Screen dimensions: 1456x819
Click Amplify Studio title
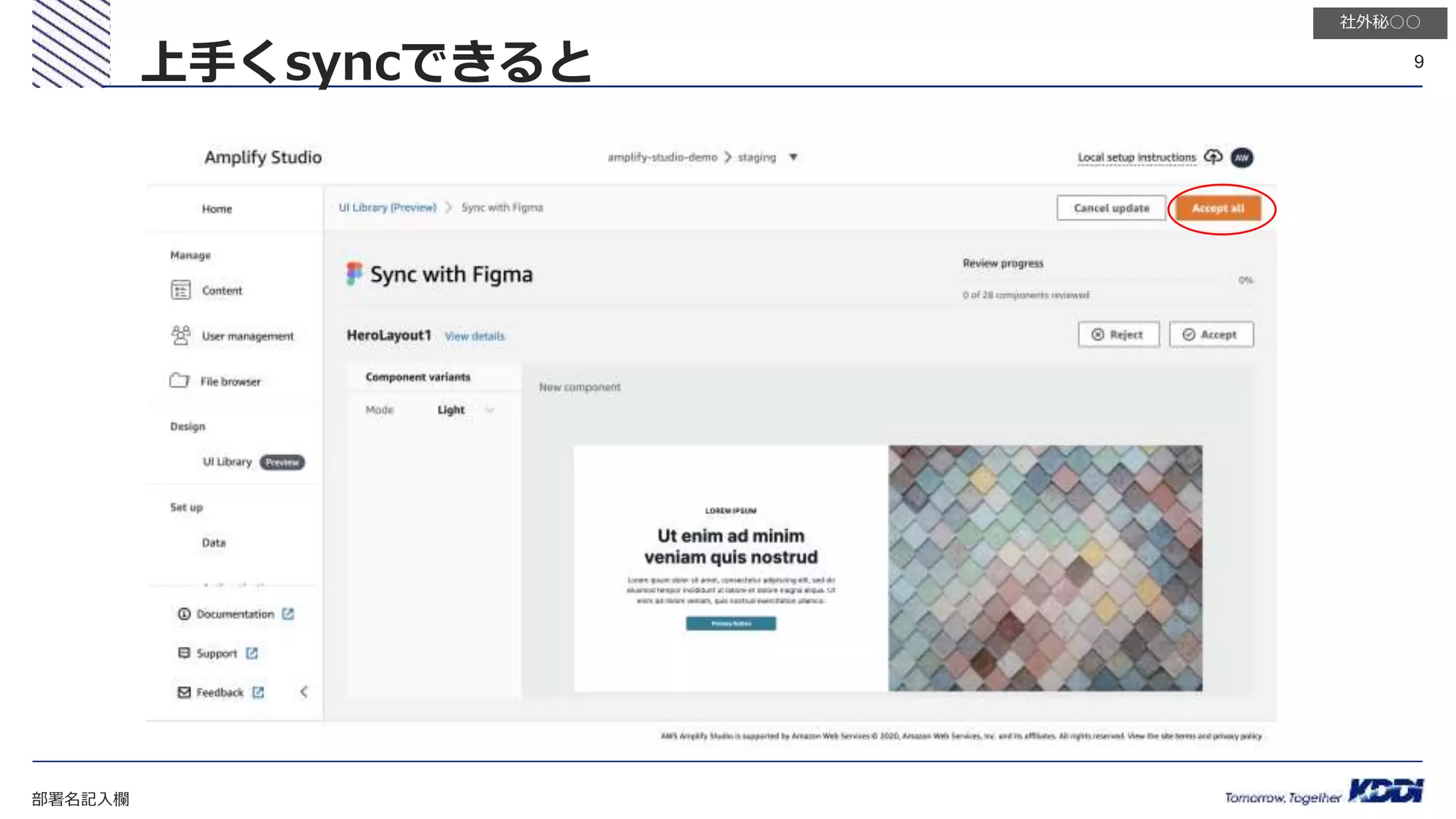(x=263, y=158)
